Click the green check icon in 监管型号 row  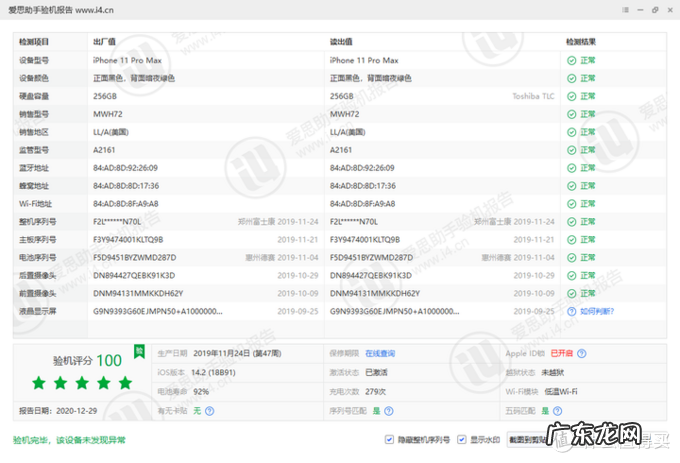pos(572,150)
